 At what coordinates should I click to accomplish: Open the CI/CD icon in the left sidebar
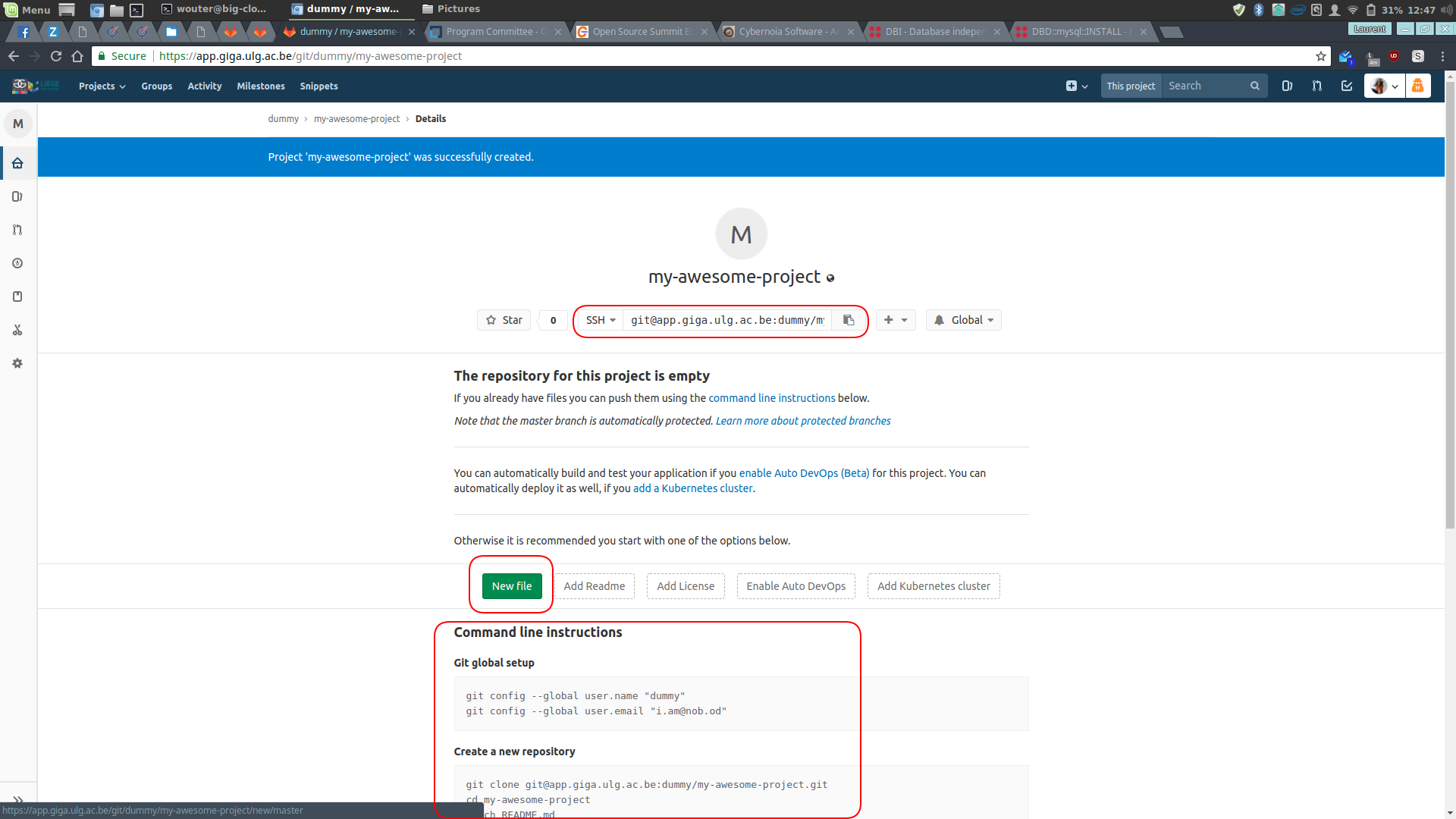coord(17,263)
